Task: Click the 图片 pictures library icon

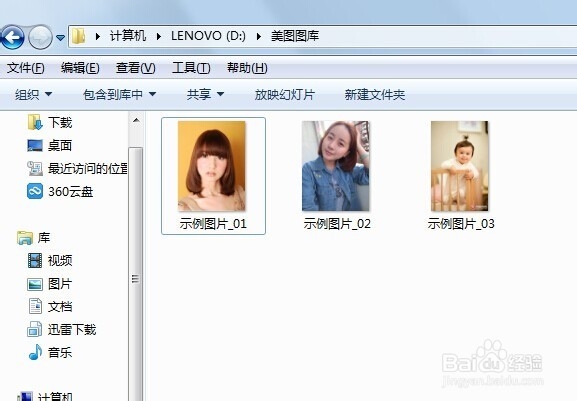Action: [x=35, y=284]
